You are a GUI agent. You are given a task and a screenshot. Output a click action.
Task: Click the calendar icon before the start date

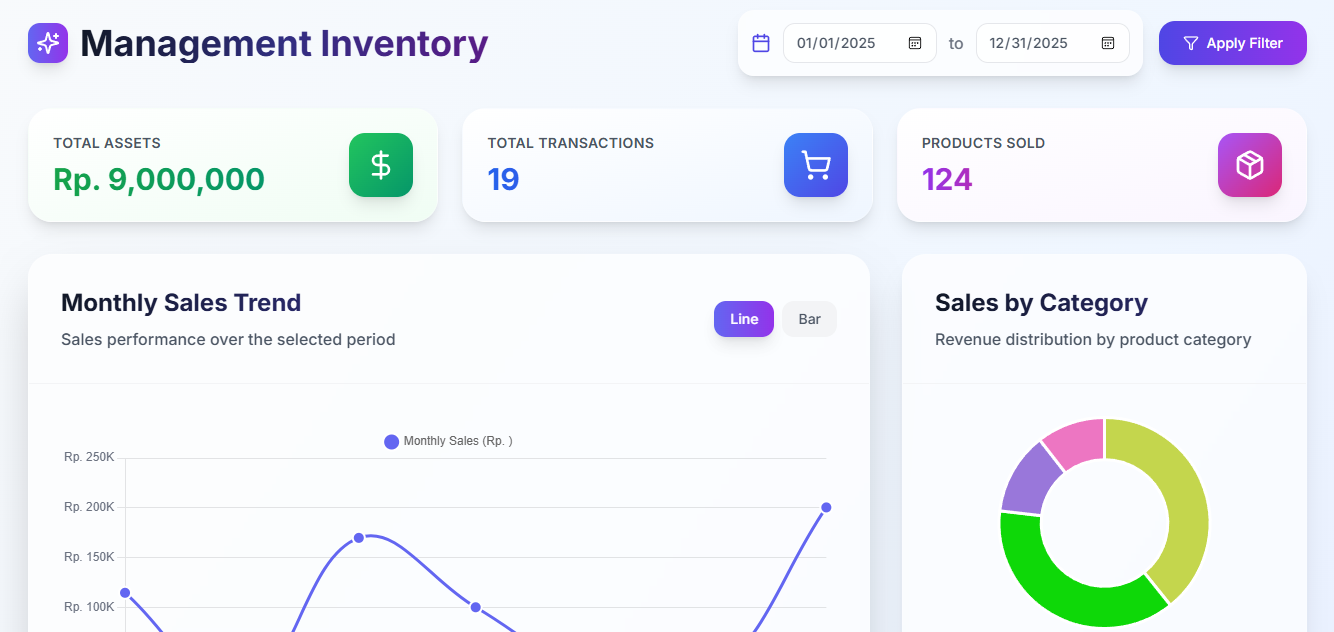(x=761, y=43)
